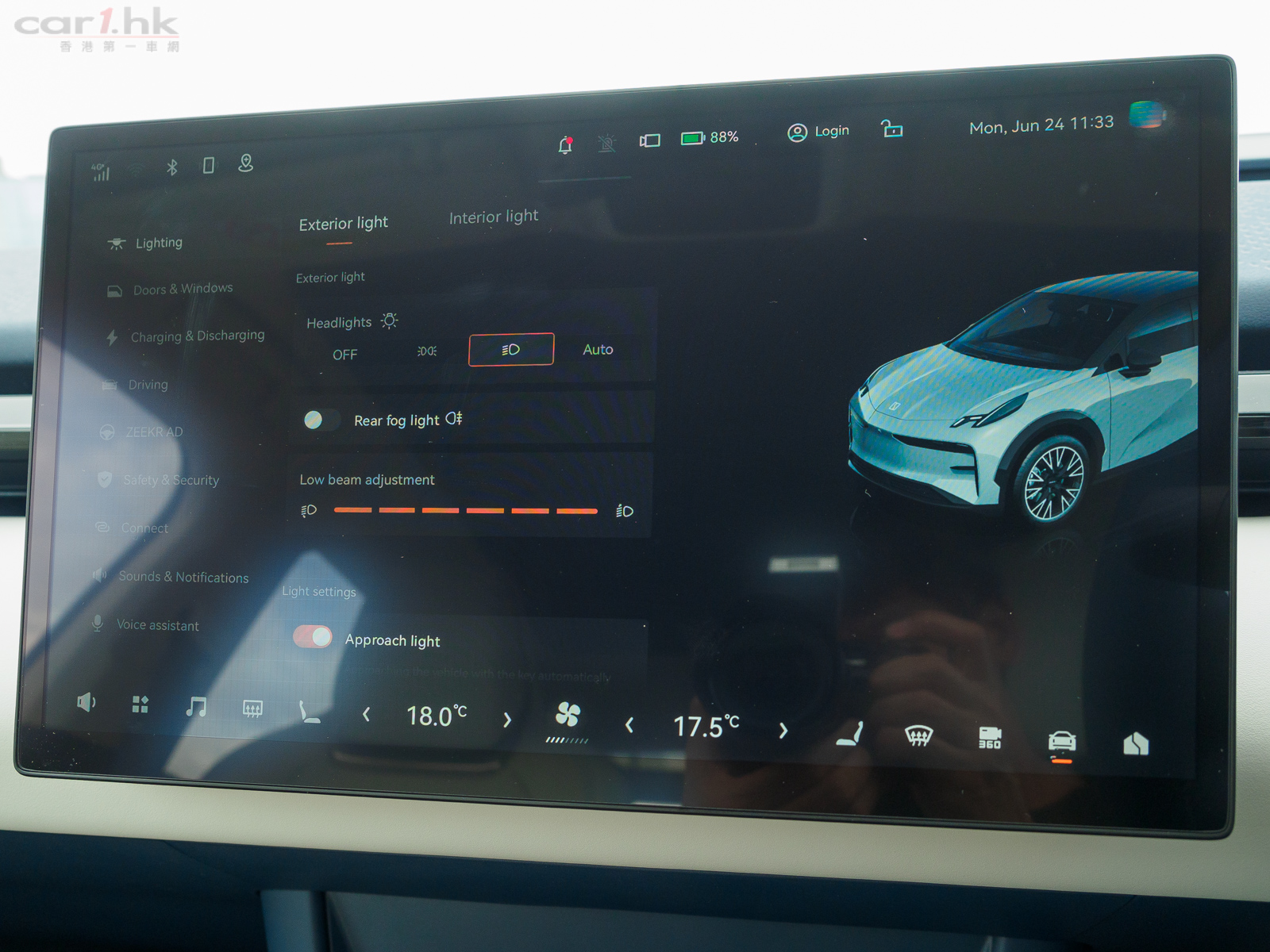This screenshot has width=1270, height=952.
Task: Raise passenger temperature with right arrow
Action: (x=783, y=731)
